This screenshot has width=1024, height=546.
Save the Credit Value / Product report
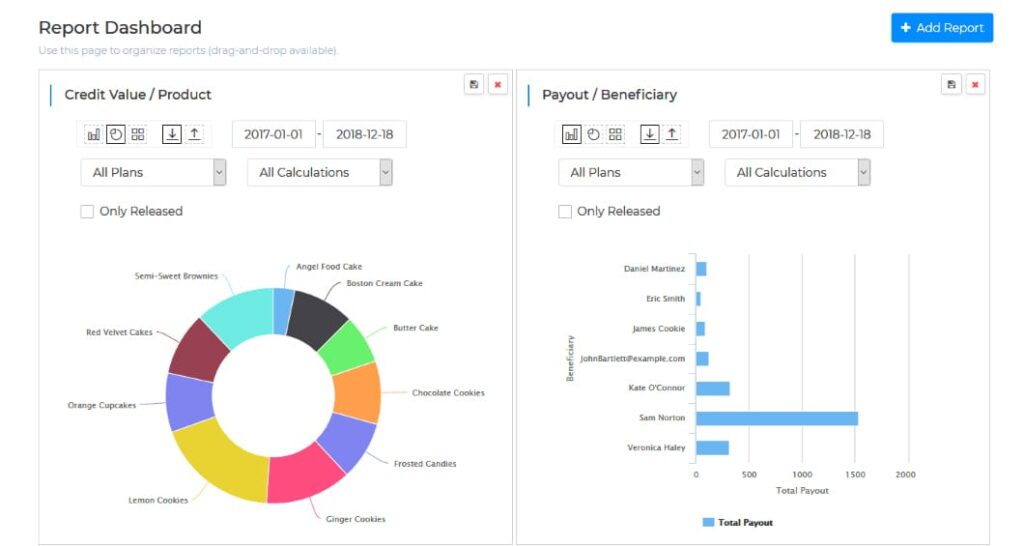(x=473, y=85)
